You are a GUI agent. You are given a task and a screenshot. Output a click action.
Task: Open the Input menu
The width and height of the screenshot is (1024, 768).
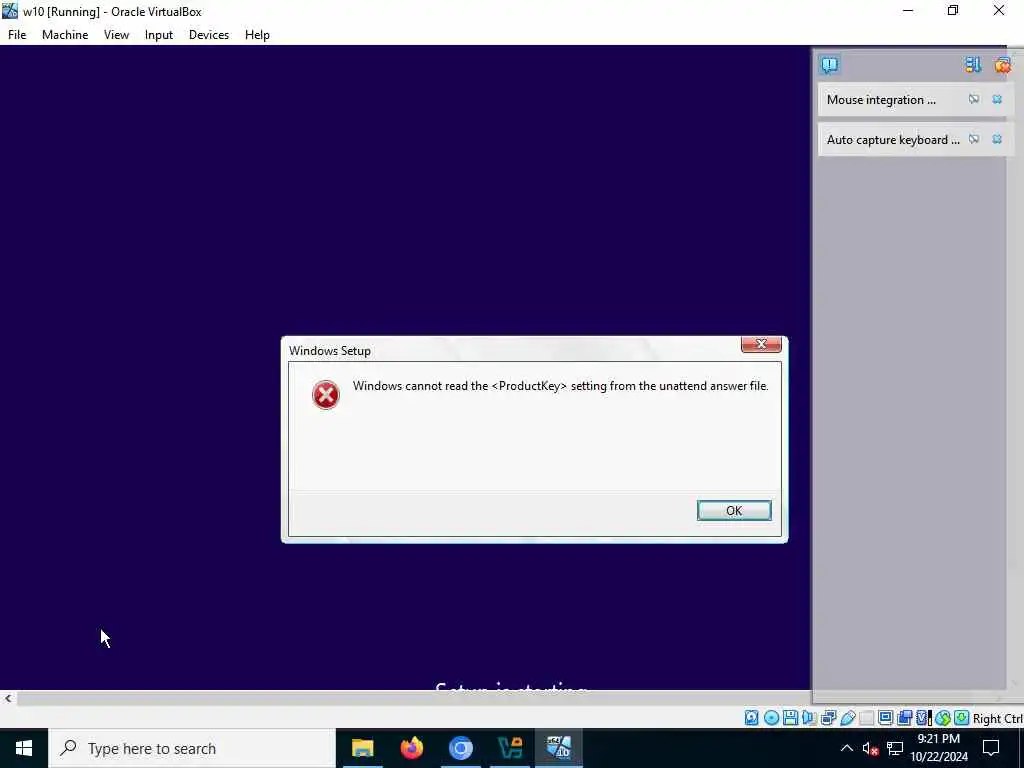click(x=159, y=35)
